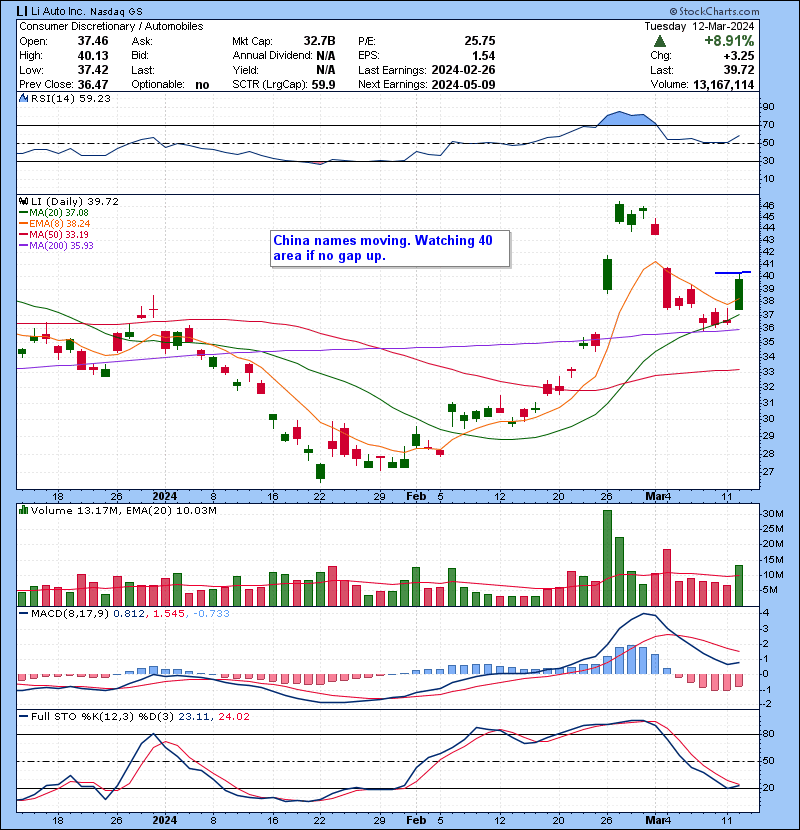
Task: Click the date Tuesday 12-Mar-2024
Action: 699,26
